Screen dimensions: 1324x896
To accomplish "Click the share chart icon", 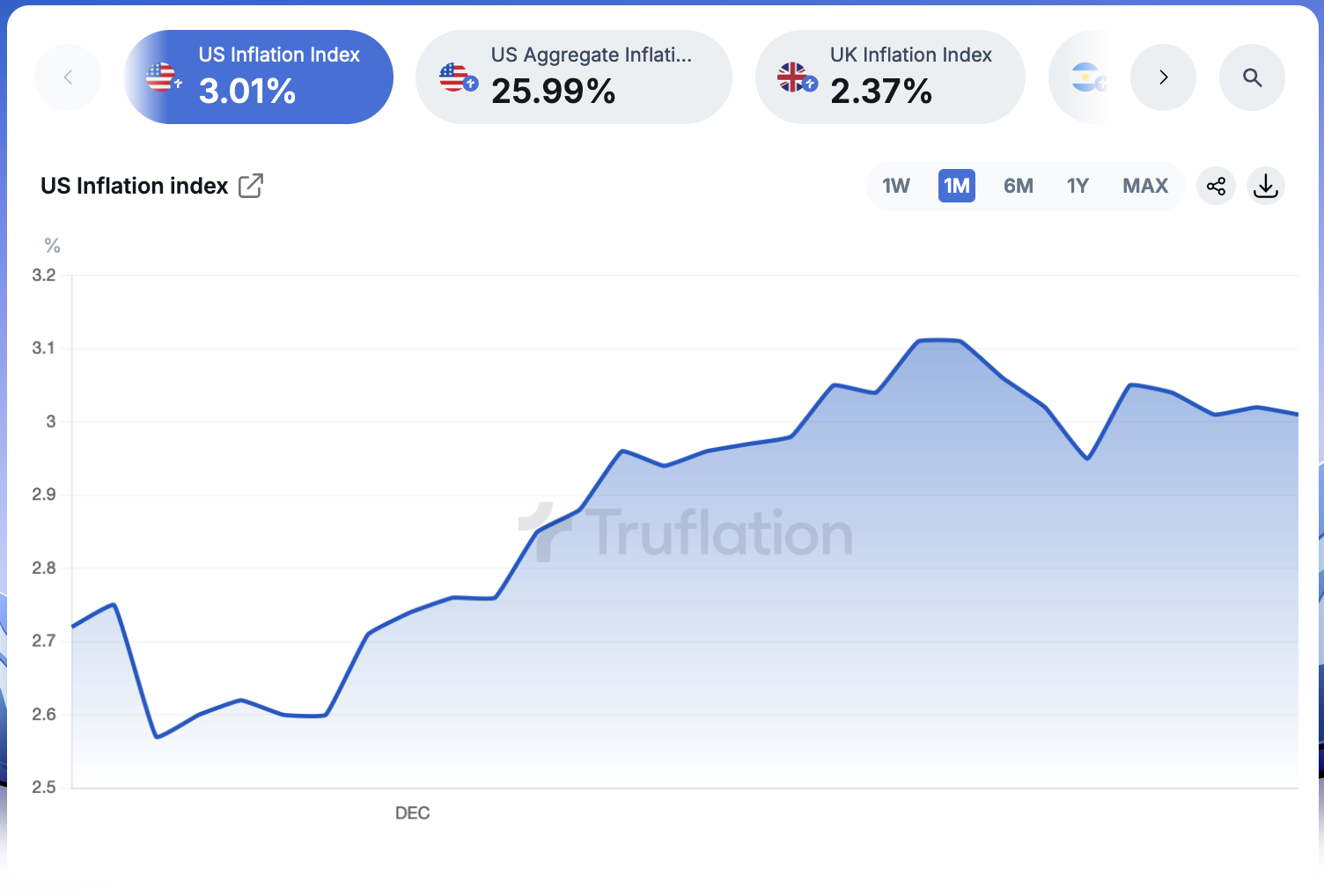I will (x=1216, y=186).
